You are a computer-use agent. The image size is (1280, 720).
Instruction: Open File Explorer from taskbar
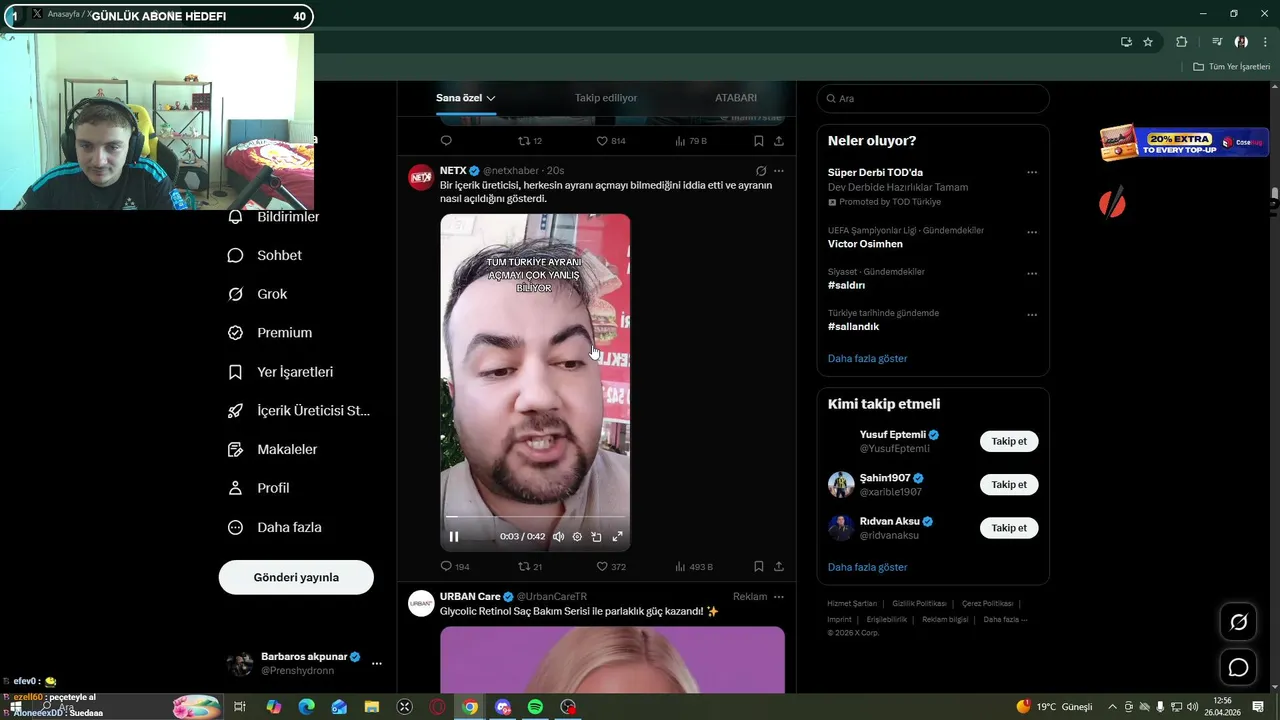[x=372, y=707]
